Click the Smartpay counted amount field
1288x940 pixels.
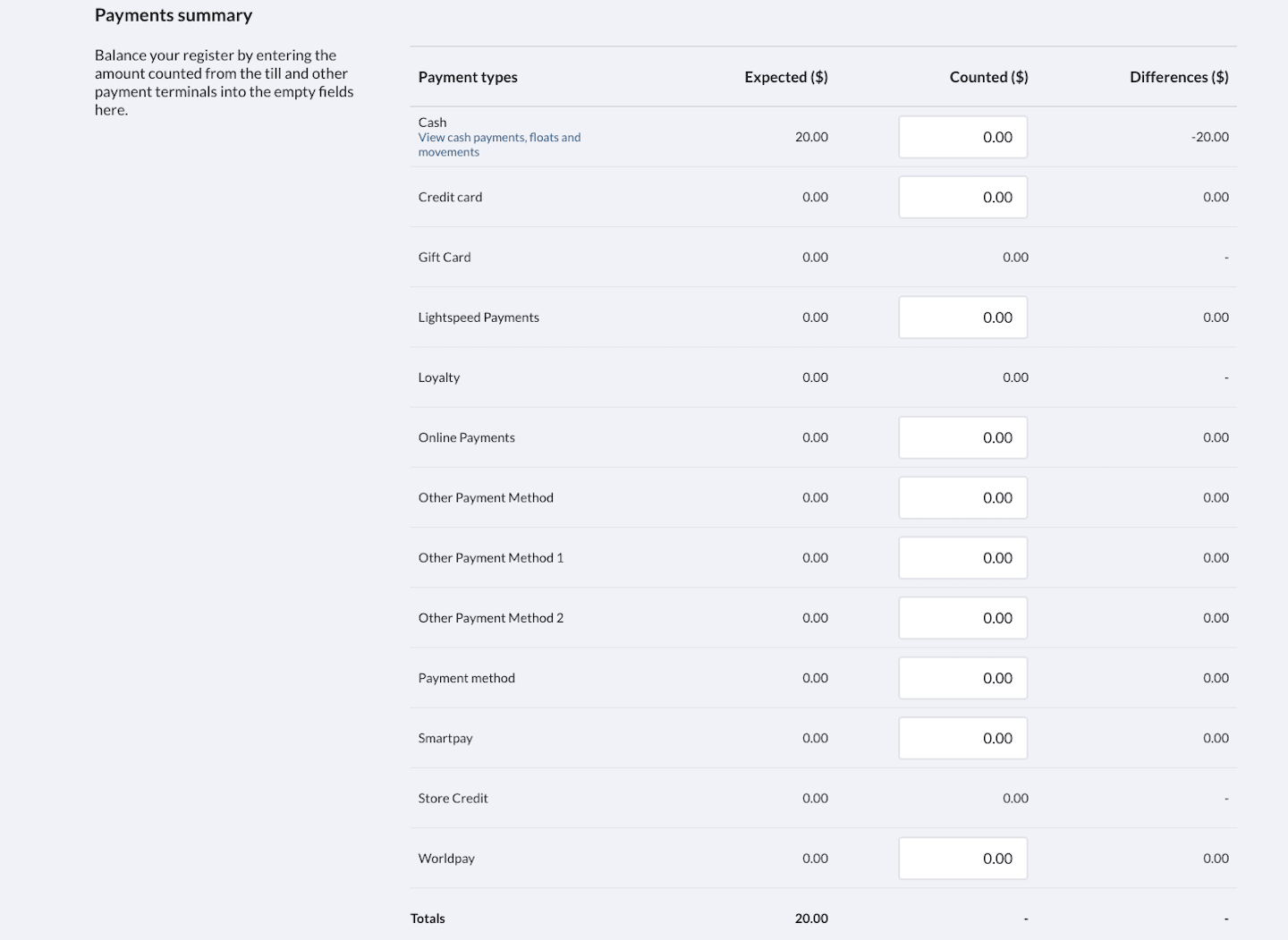point(962,738)
